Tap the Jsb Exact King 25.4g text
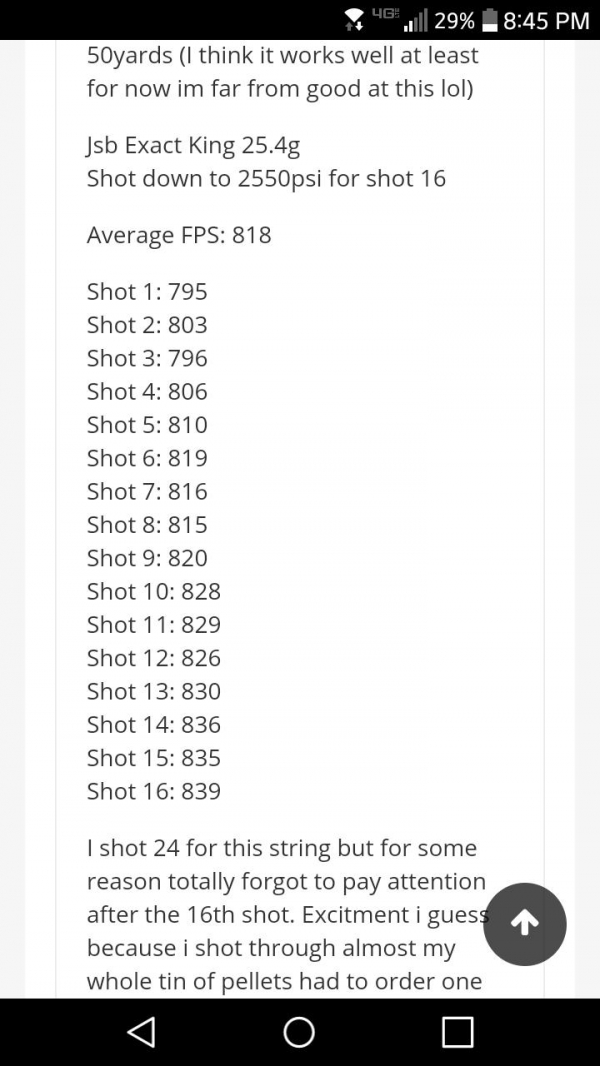Image resolution: width=600 pixels, height=1066 pixels. pyautogui.click(x=194, y=145)
